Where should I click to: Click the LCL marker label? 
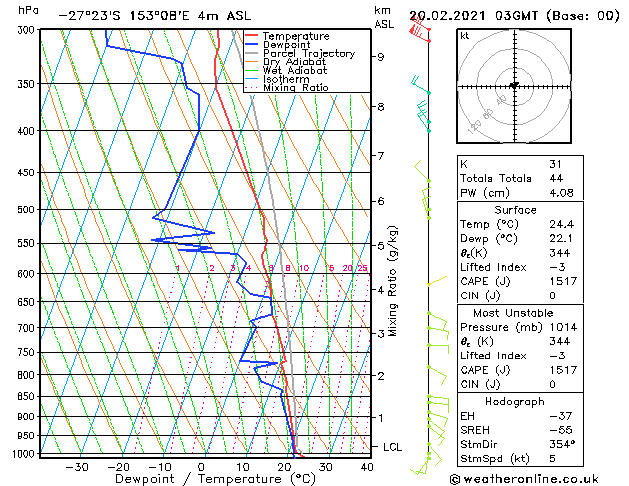[x=392, y=447]
